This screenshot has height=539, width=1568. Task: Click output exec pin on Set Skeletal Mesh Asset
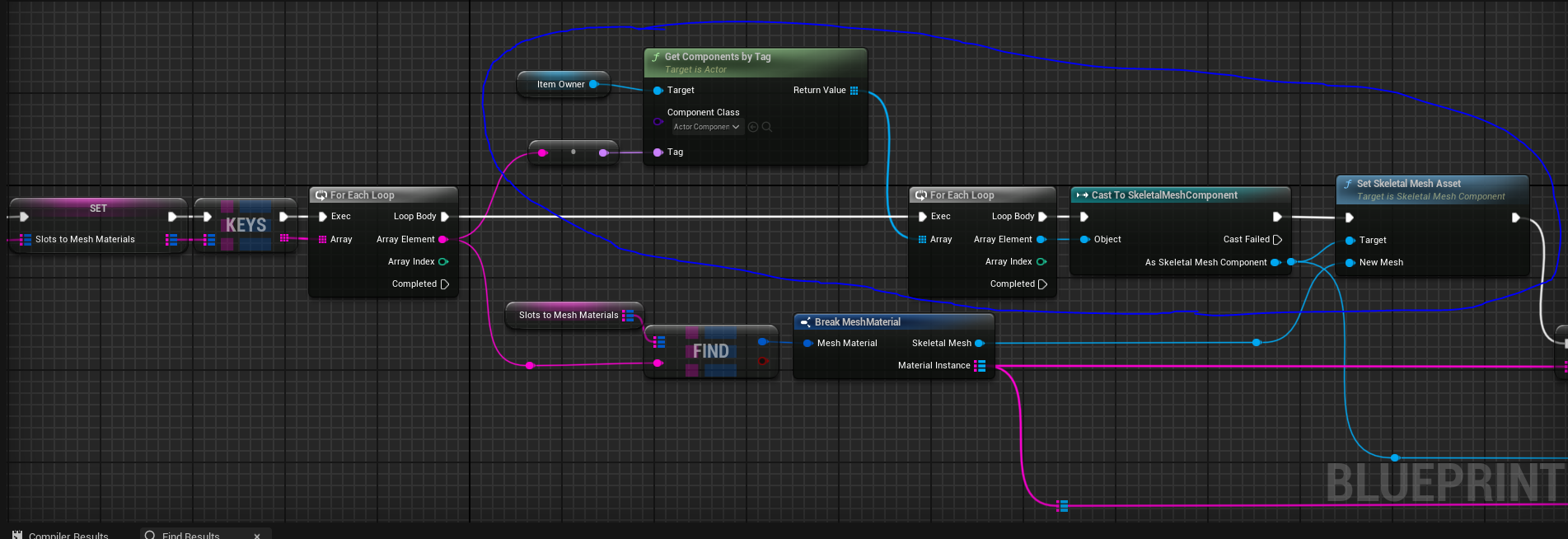(x=1516, y=218)
